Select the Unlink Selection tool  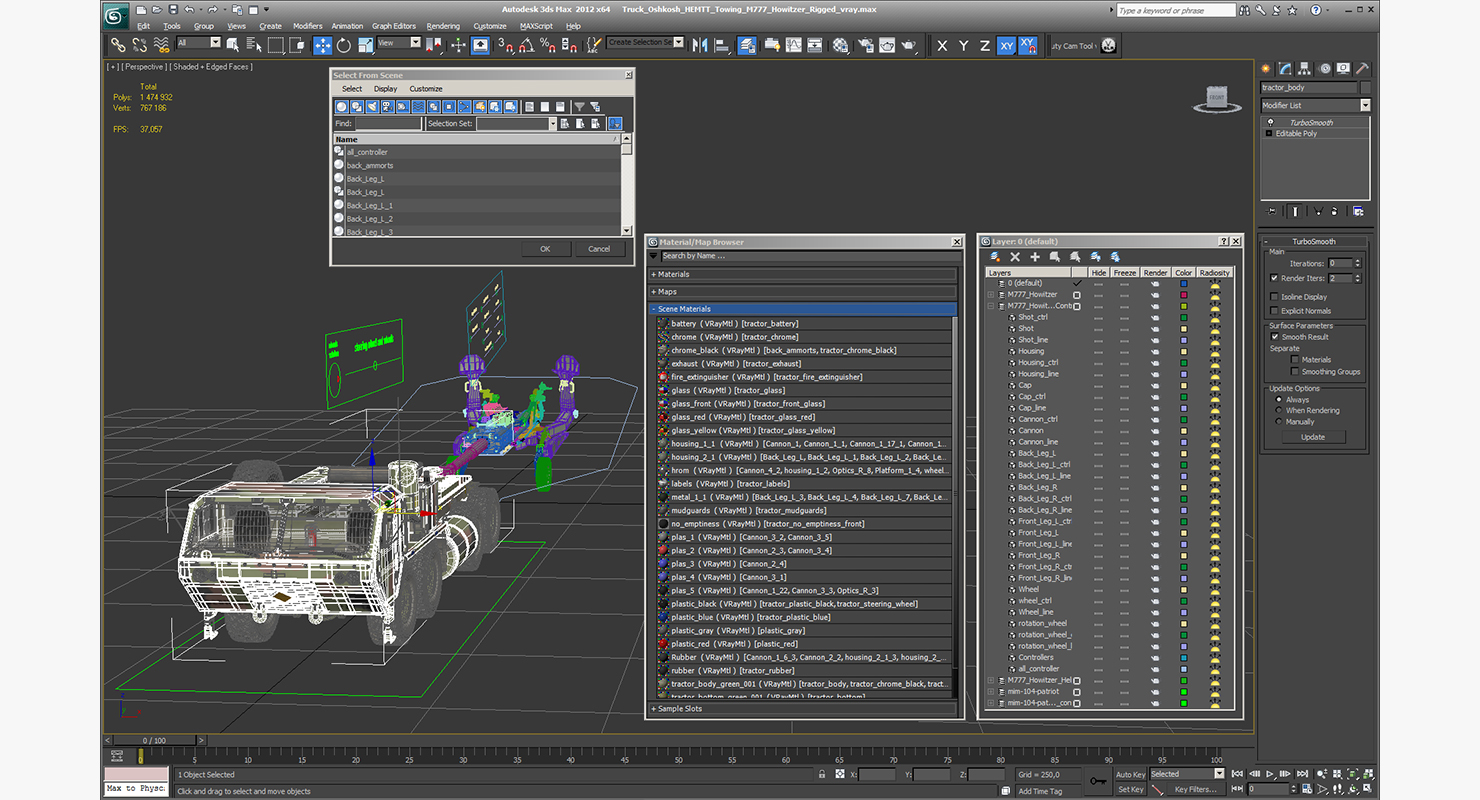[139, 45]
